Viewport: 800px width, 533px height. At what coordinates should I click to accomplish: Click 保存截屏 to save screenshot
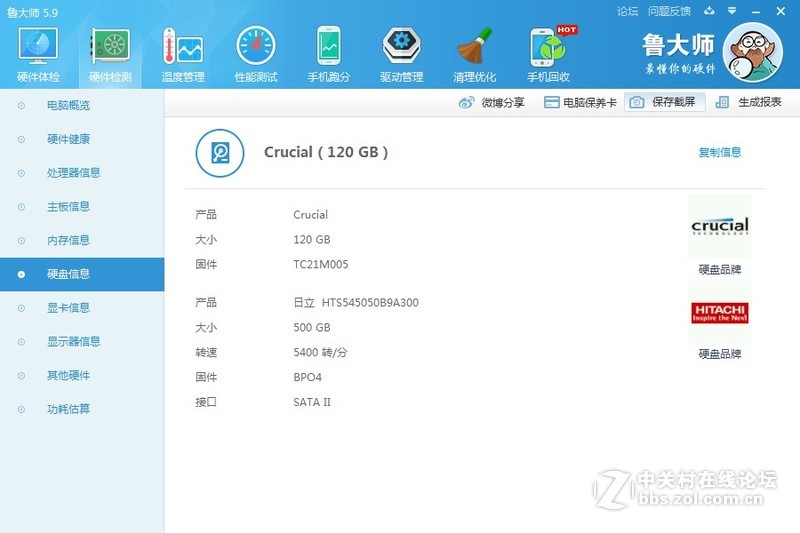[x=665, y=102]
